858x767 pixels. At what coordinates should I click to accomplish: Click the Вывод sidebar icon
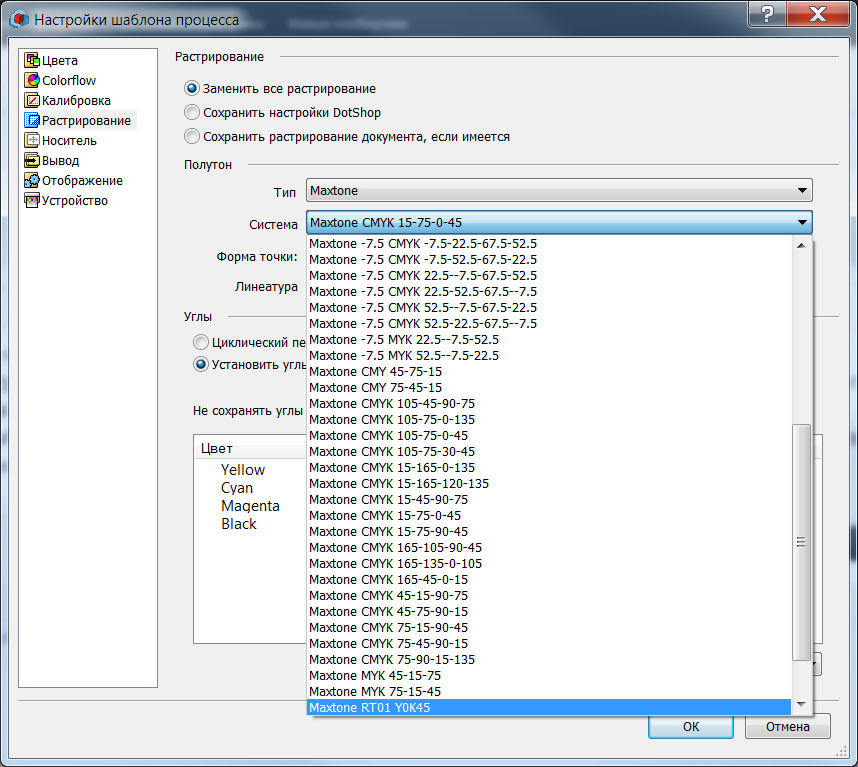[x=32, y=160]
